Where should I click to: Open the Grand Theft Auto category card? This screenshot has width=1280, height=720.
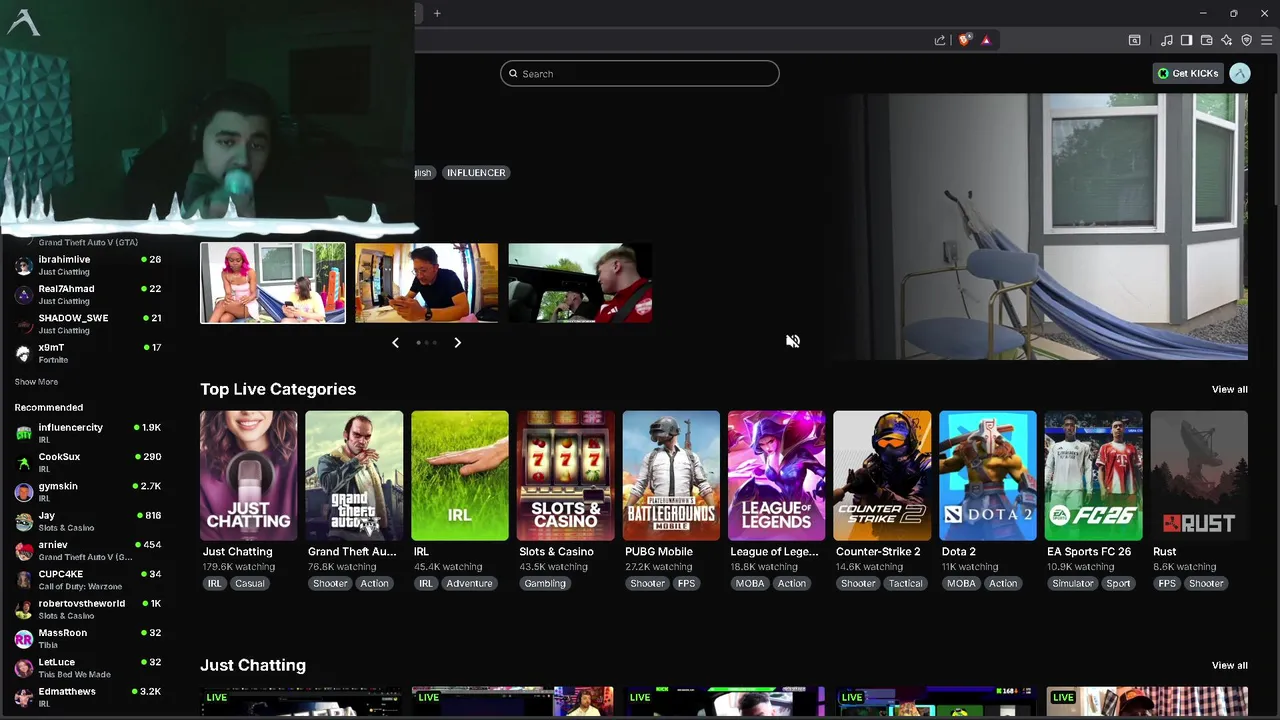point(354,476)
